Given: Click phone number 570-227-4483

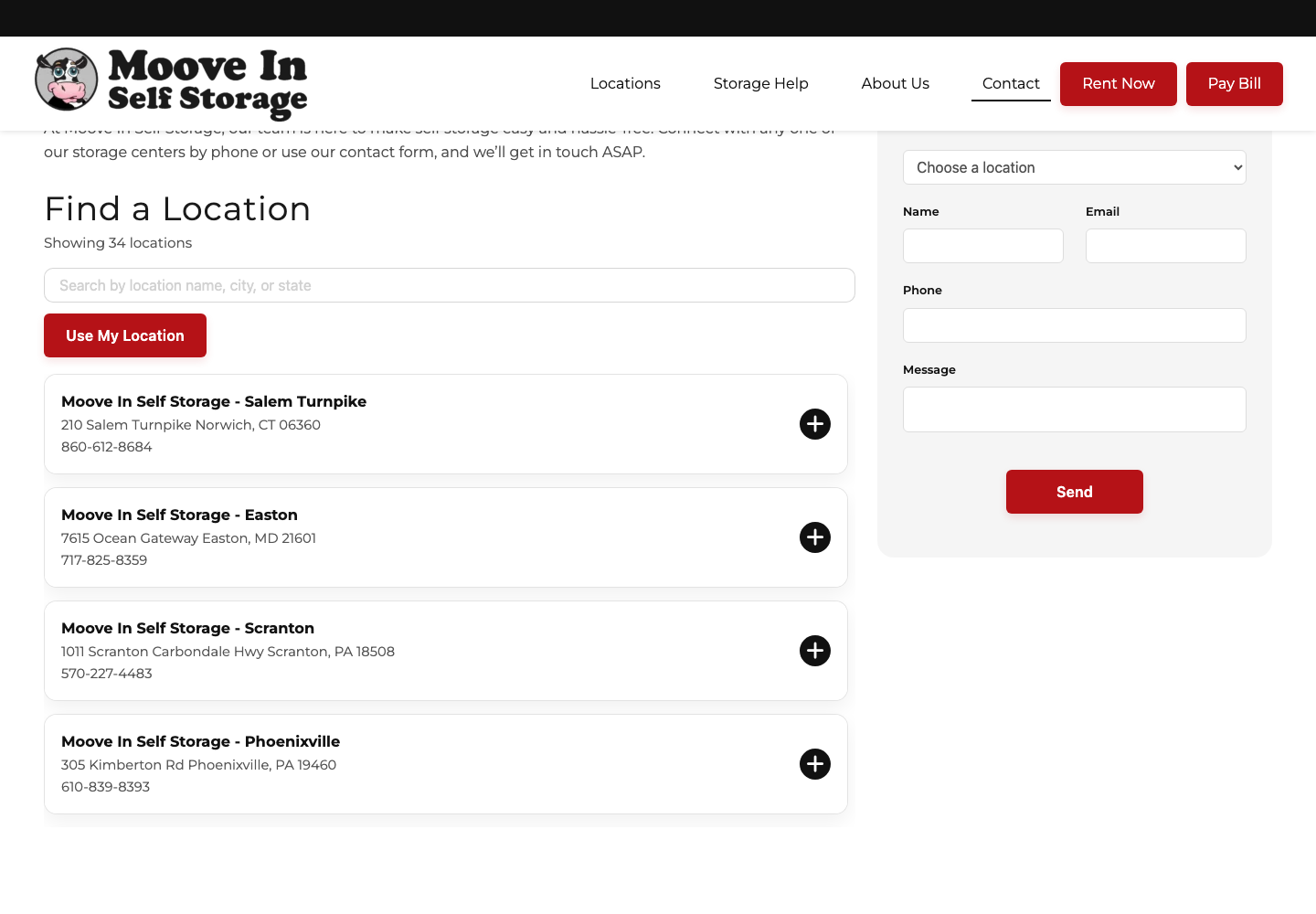Looking at the screenshot, I should click(x=107, y=674).
